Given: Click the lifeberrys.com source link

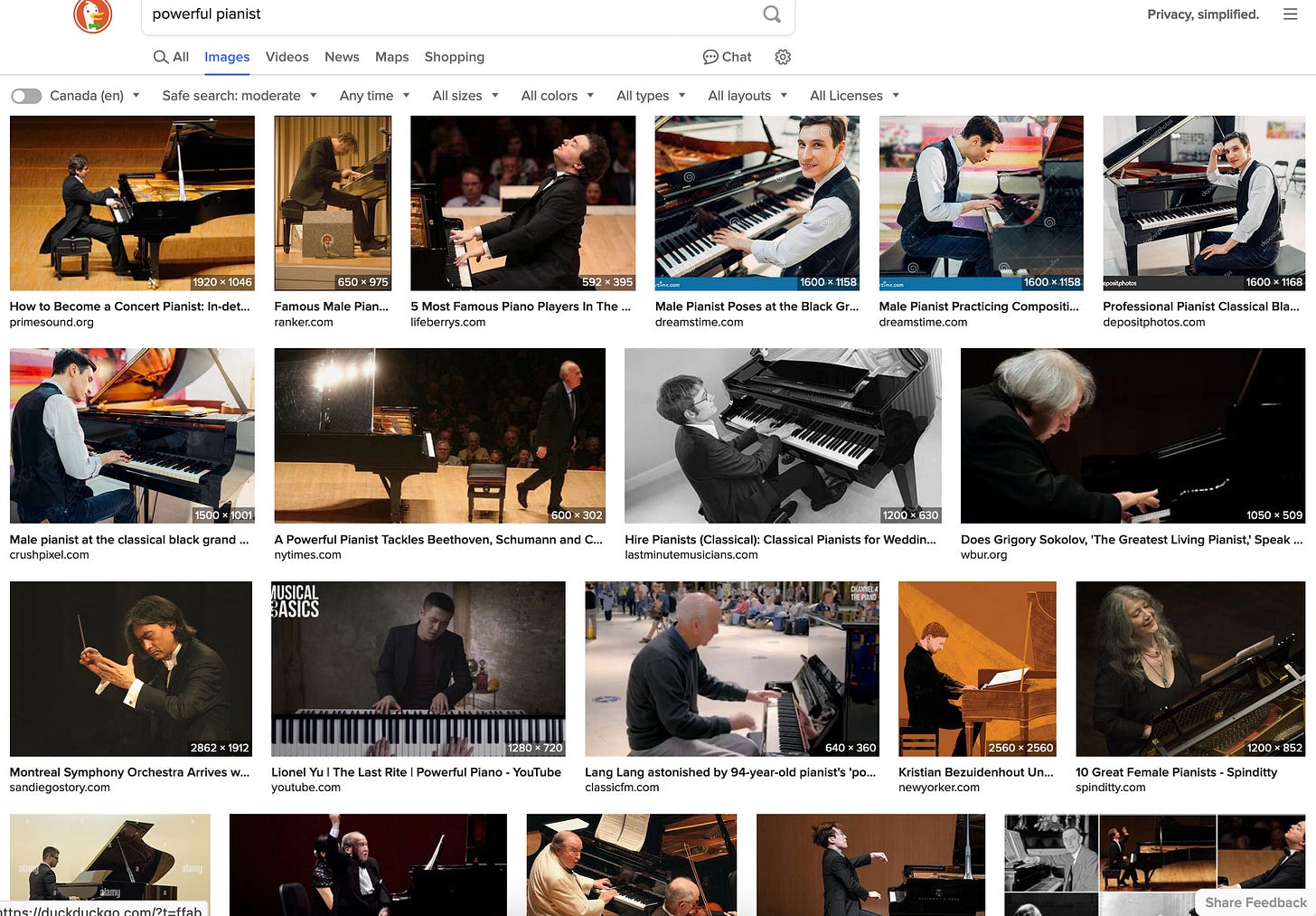Looking at the screenshot, I should [447, 323].
